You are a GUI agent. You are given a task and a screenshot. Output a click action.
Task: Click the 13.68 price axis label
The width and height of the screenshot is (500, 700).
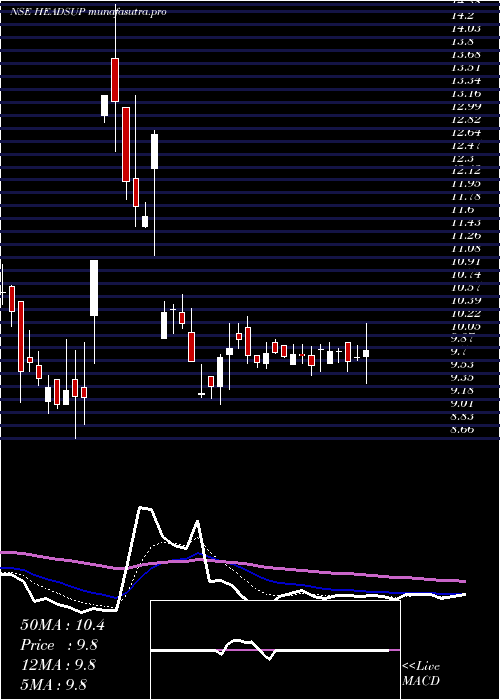pos(466,55)
